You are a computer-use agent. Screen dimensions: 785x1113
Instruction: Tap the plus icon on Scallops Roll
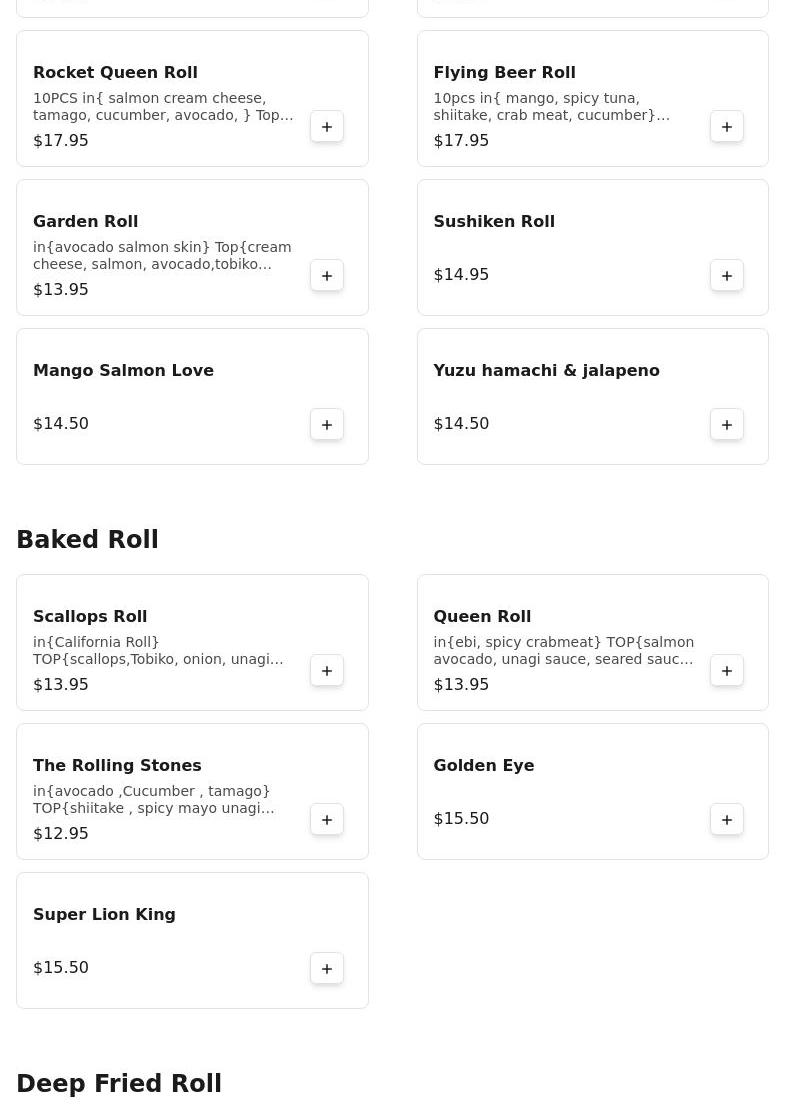[x=327, y=671]
